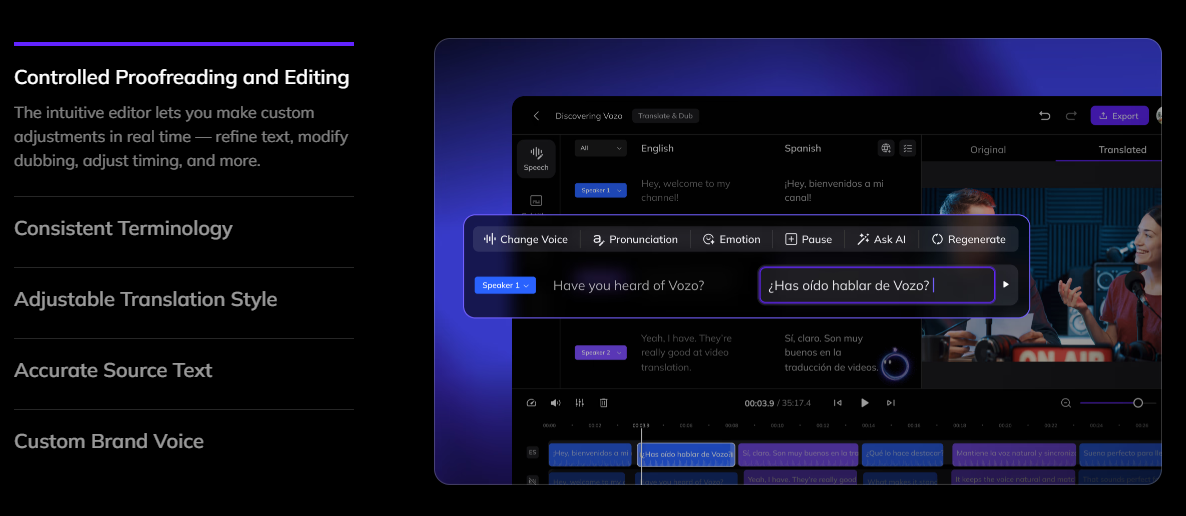
Task: Select the "Suena perfecto para" timeline clip
Action: (x=1120, y=454)
